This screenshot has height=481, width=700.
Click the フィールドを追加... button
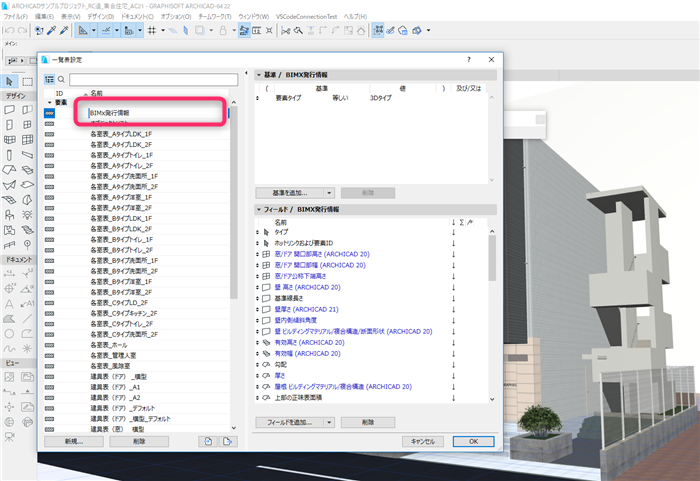(290, 422)
